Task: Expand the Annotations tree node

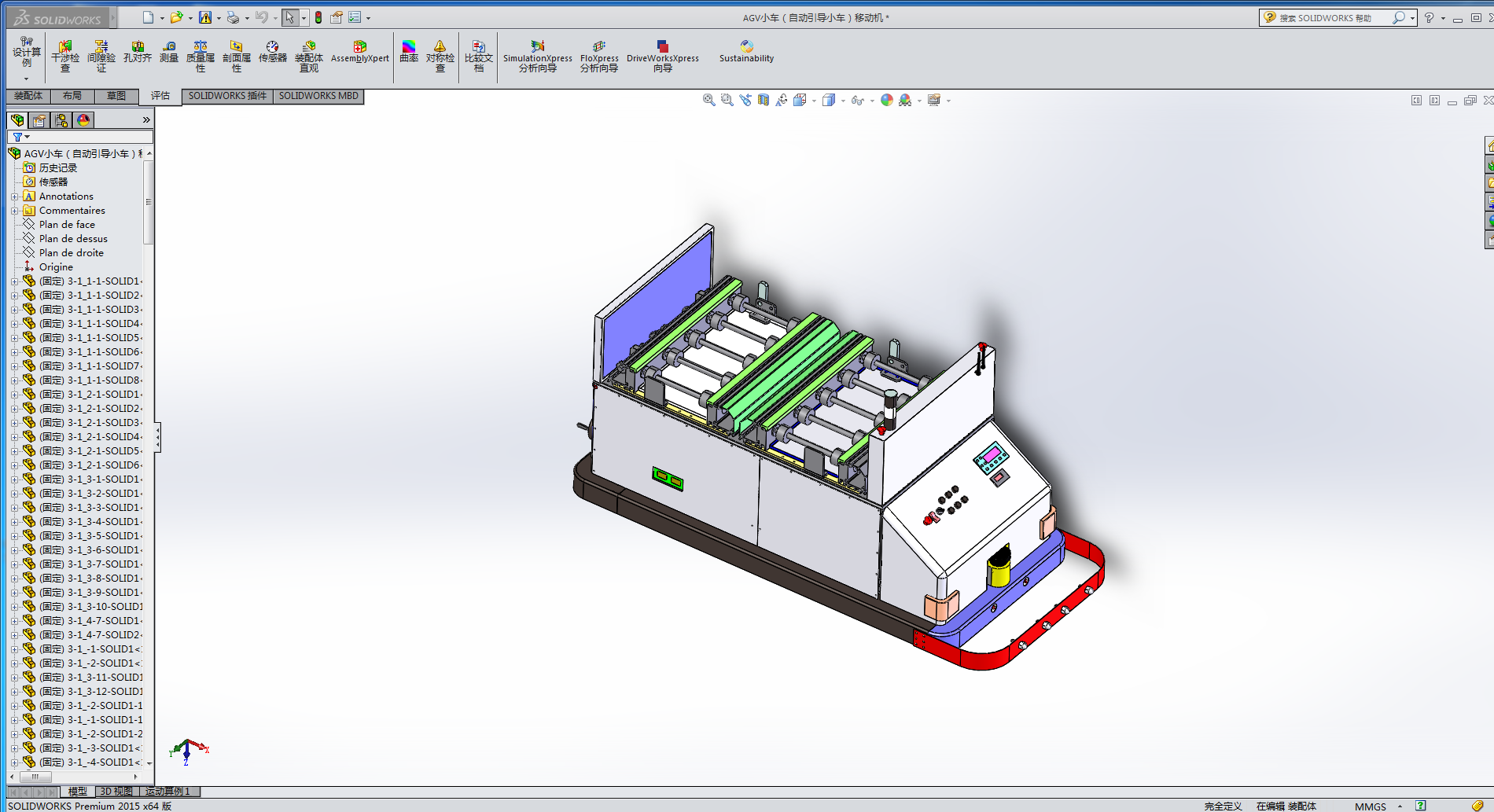Action: point(14,197)
